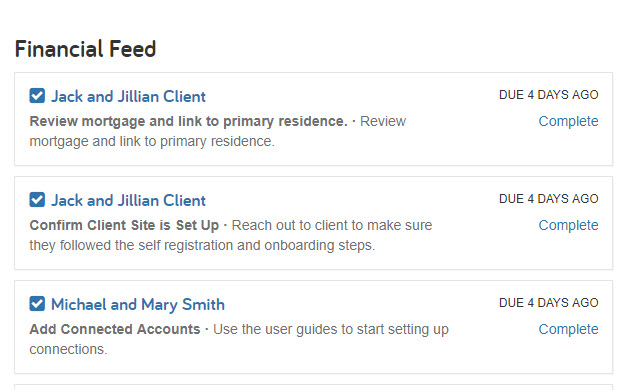Click the Financial Feed heading
This screenshot has height=390, width=636.
pyautogui.click(x=85, y=49)
